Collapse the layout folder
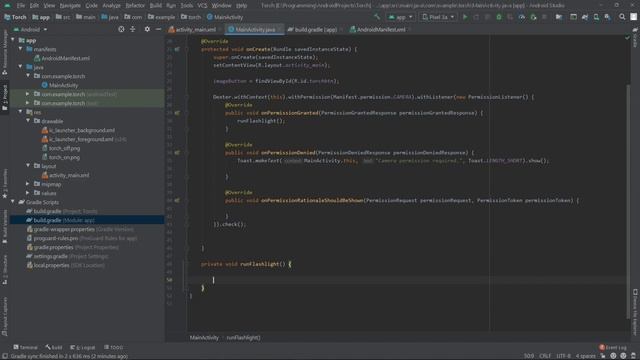This screenshot has width=640, height=360. [28, 166]
